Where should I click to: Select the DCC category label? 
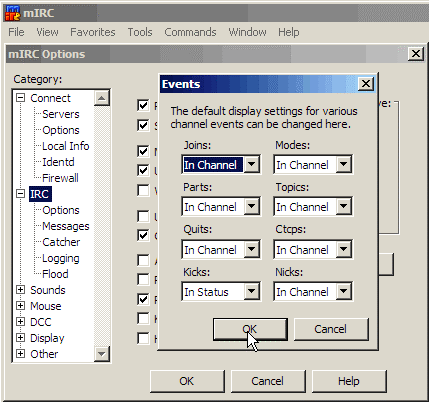41,322
